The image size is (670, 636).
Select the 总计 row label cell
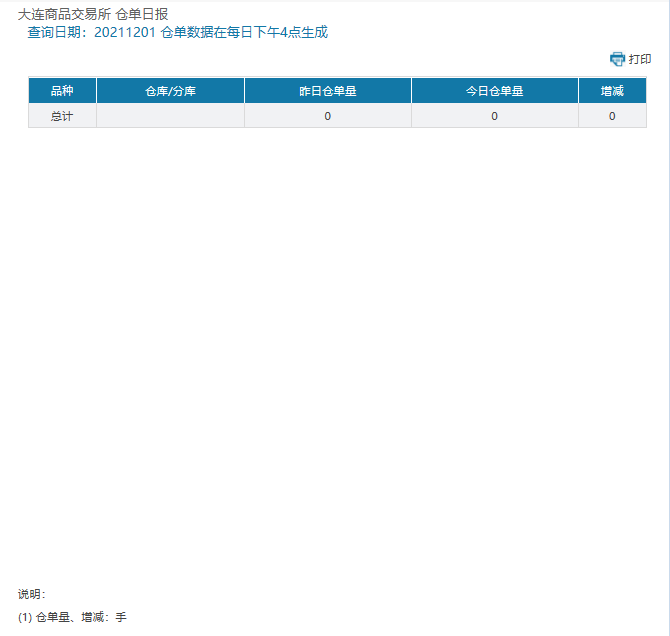[62, 116]
